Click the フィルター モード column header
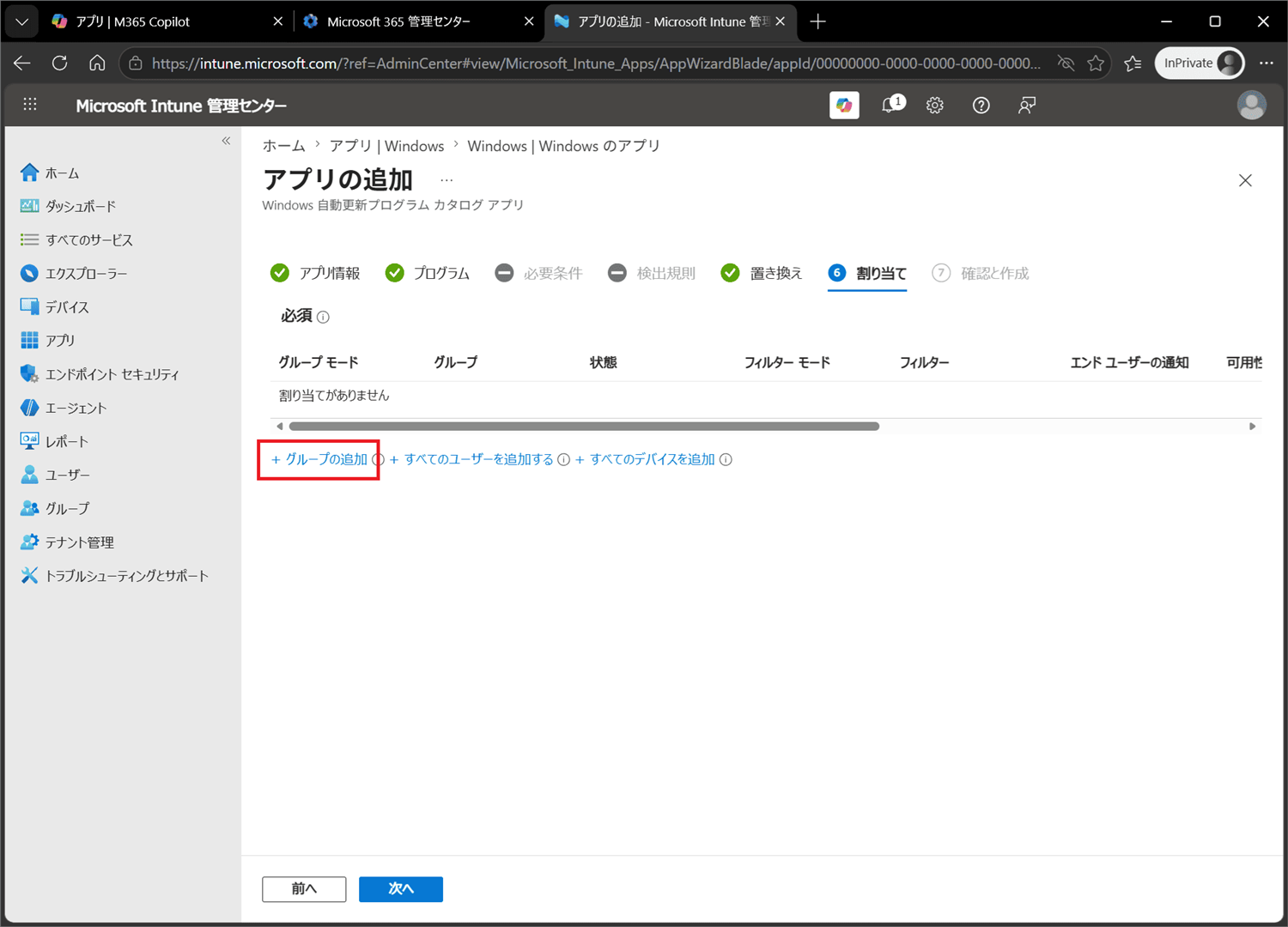Image resolution: width=1288 pixels, height=927 pixels. click(x=787, y=362)
